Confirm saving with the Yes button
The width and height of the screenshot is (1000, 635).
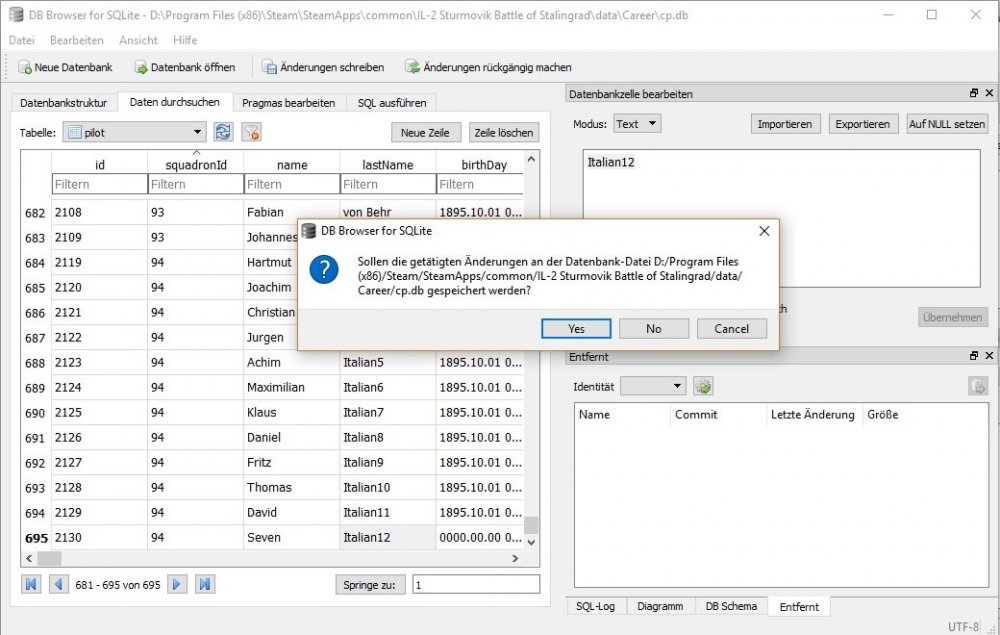point(576,328)
